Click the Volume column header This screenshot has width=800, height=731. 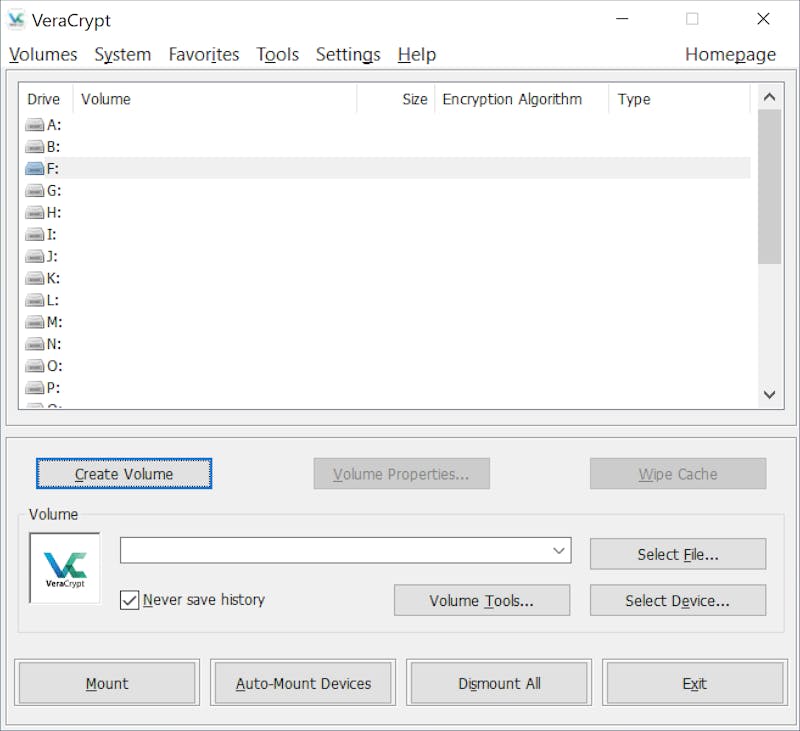[215, 99]
